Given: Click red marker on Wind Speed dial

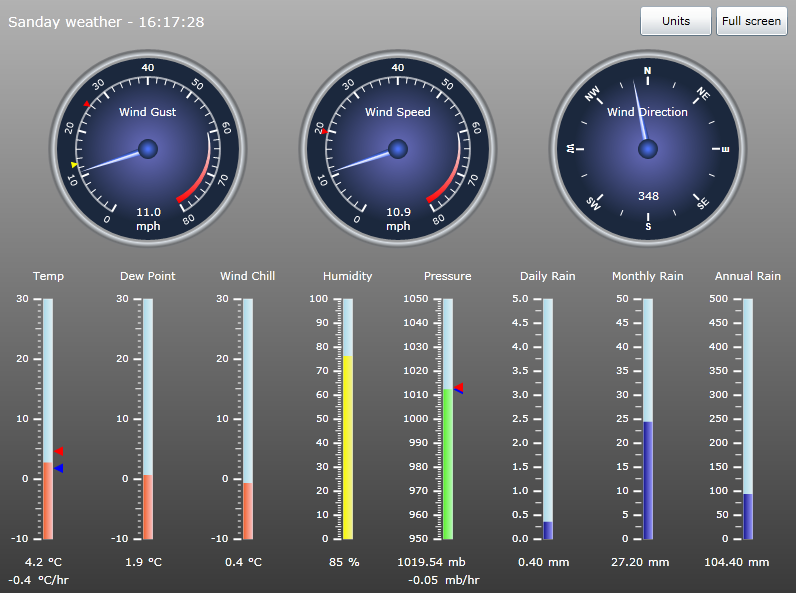Looking at the screenshot, I should click(x=325, y=131).
